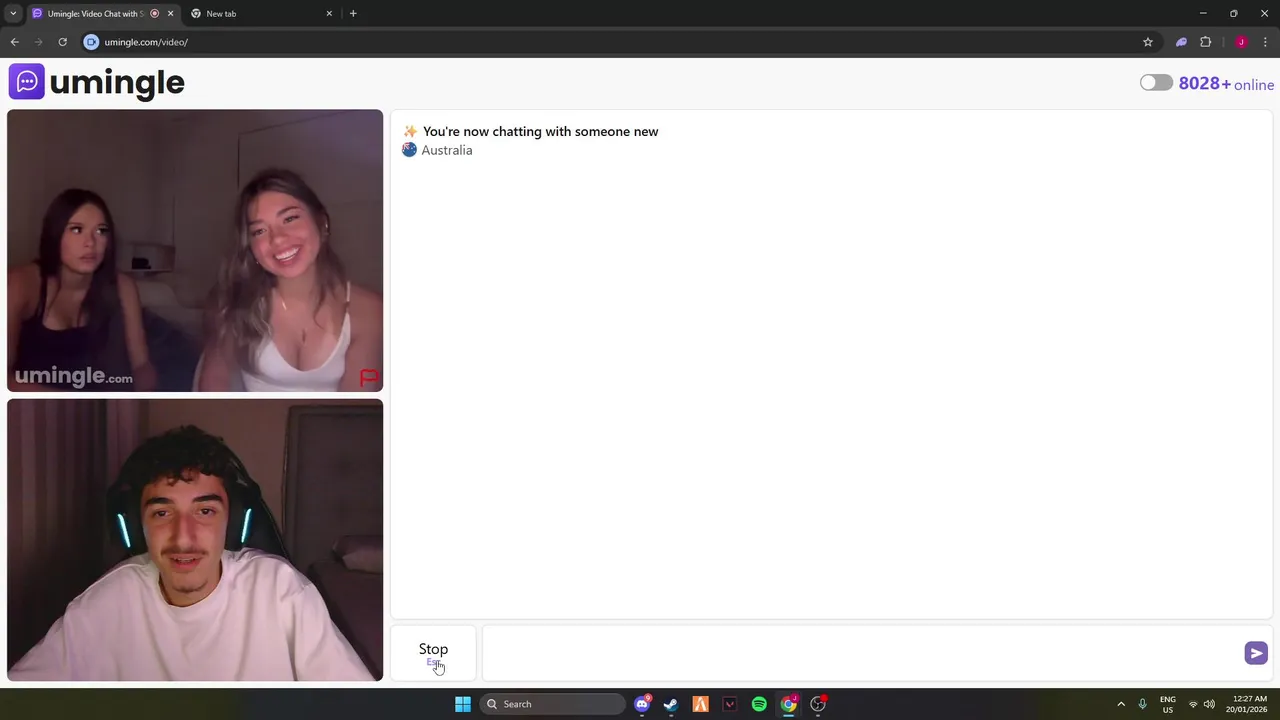
Task: Open Steam from the taskbar
Action: point(671,704)
